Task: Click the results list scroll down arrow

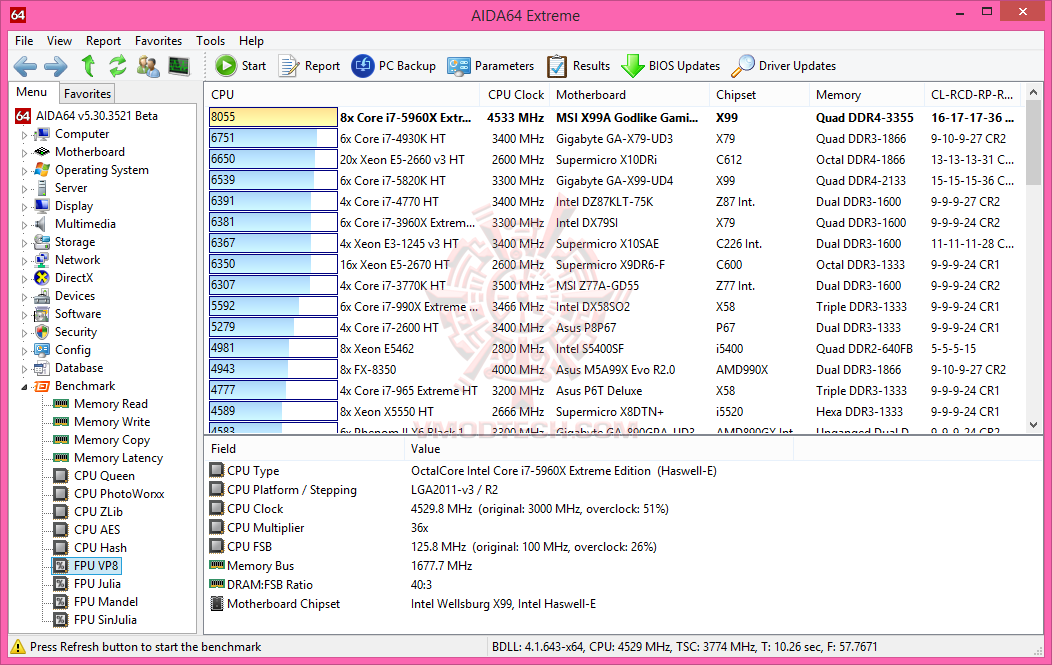Action: click(x=1033, y=425)
